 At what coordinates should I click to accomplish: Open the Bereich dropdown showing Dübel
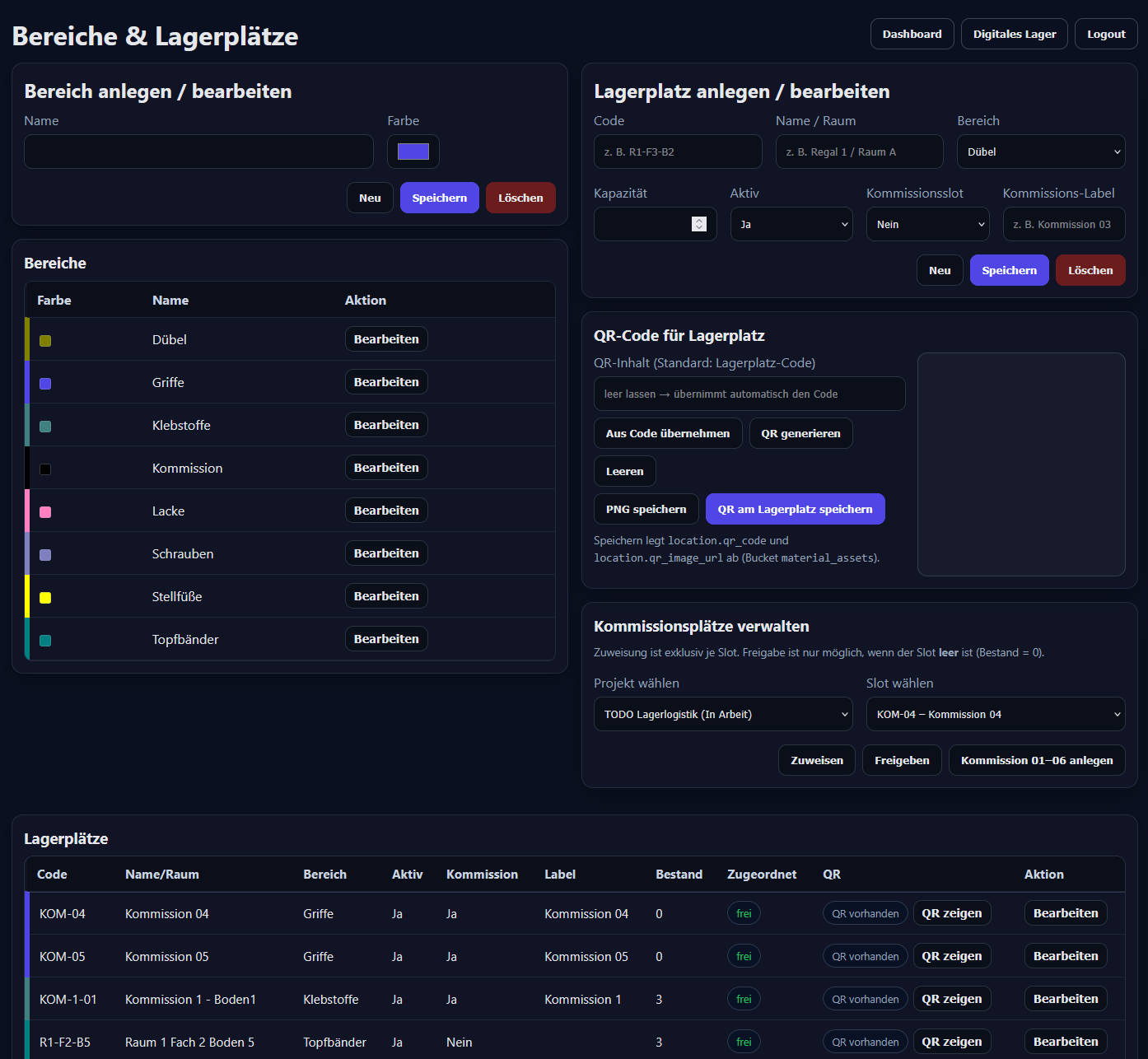pos(1040,152)
